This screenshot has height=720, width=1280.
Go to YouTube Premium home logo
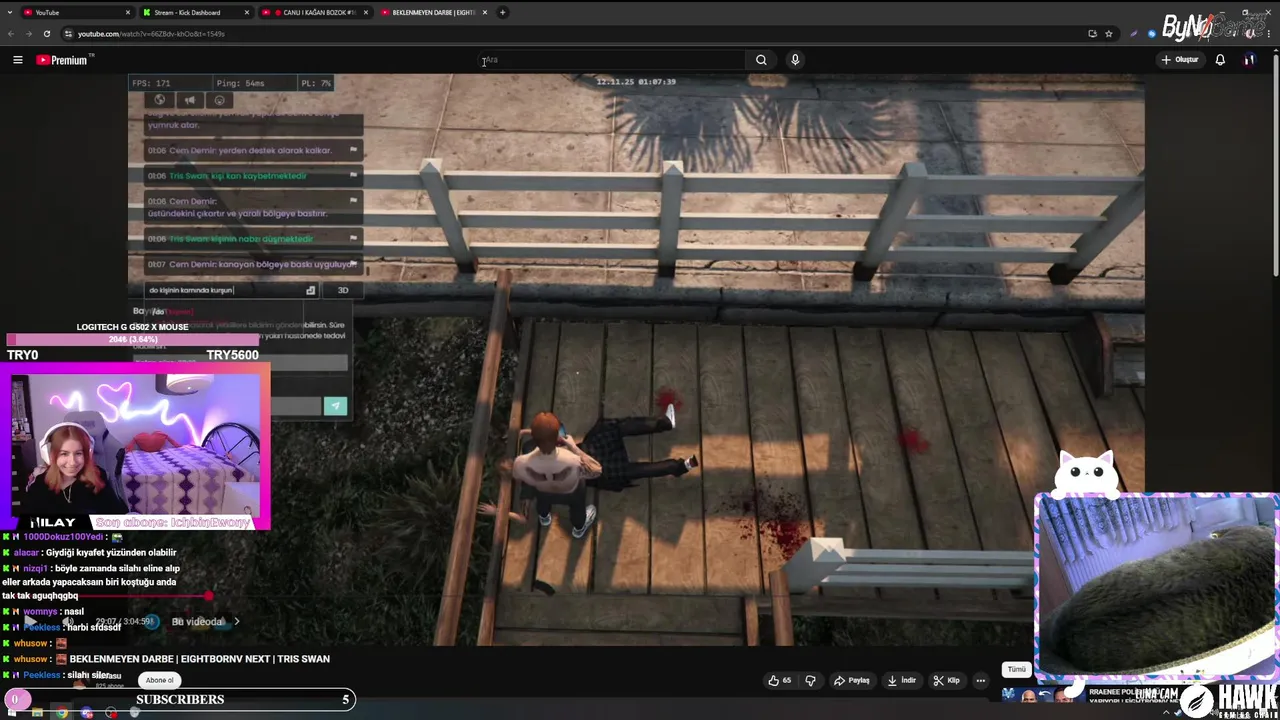[x=63, y=60]
